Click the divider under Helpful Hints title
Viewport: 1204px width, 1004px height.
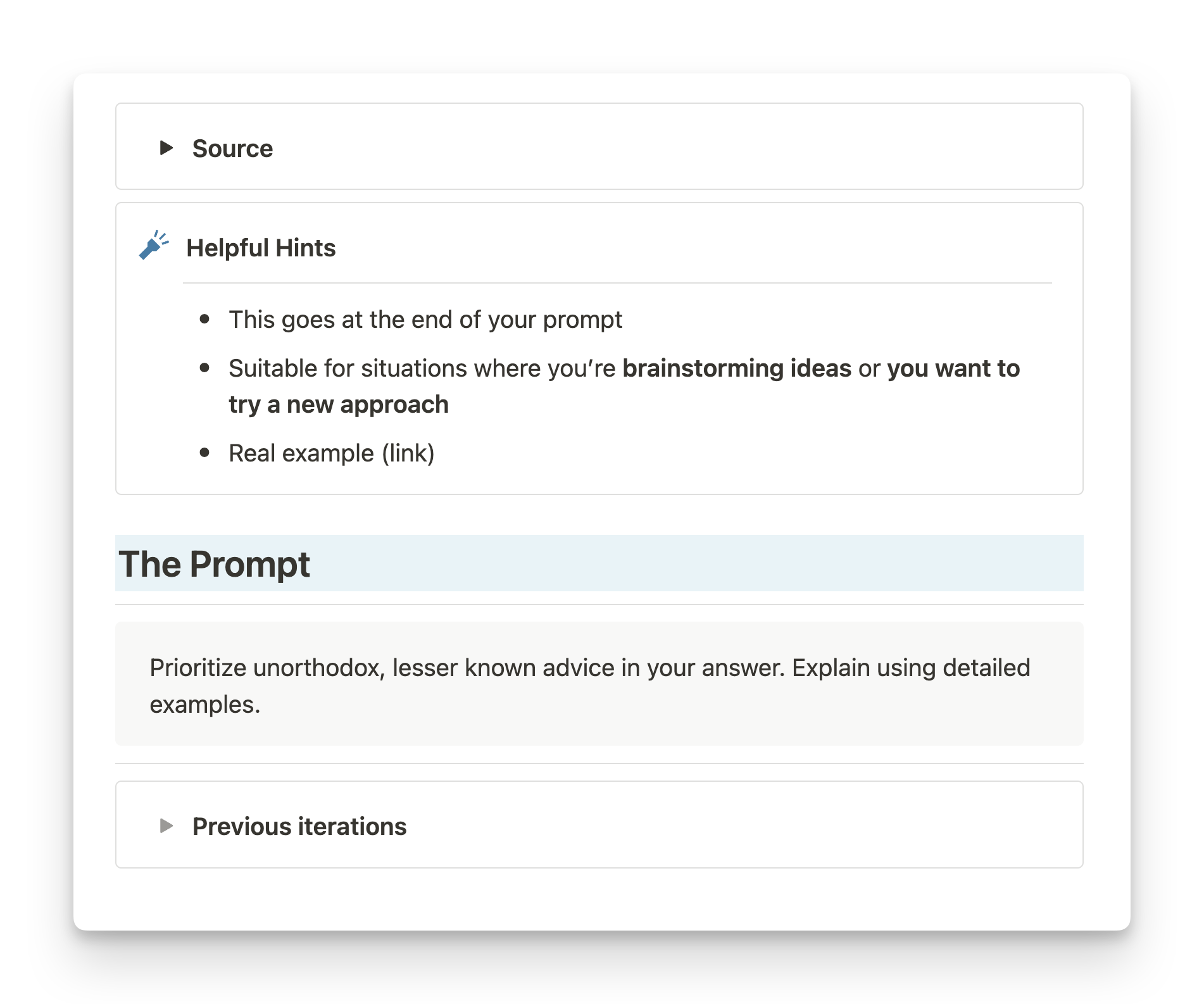(x=617, y=280)
